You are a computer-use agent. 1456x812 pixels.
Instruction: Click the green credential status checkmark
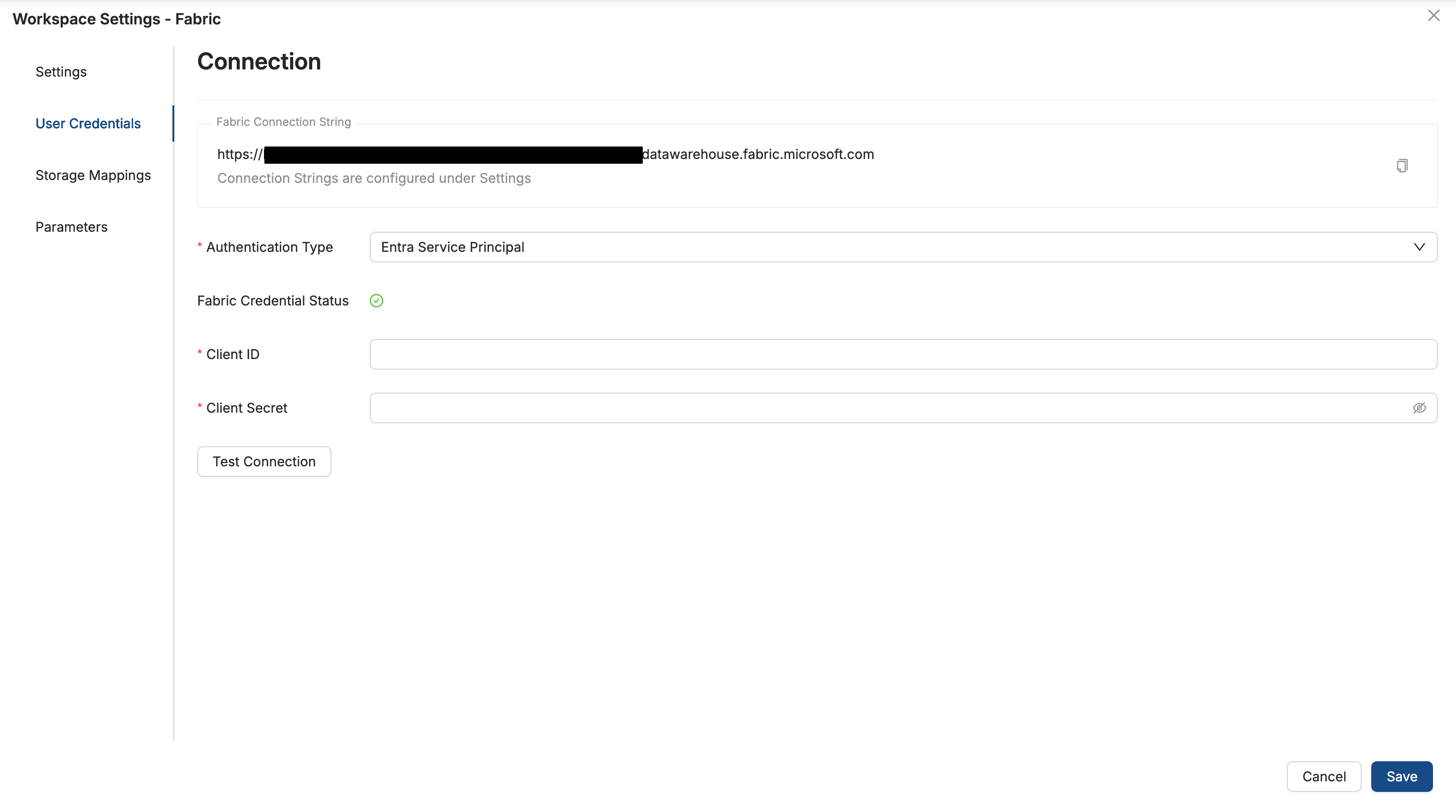[376, 301]
